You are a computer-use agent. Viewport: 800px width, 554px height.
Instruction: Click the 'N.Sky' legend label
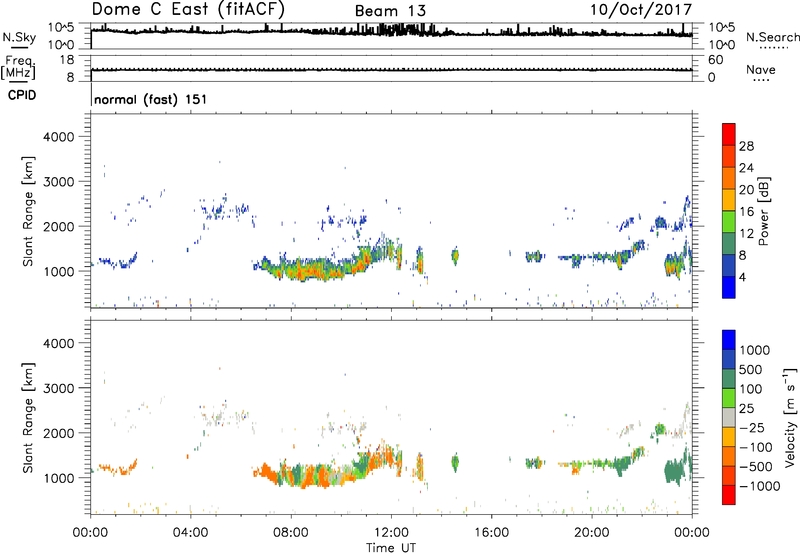[x=19, y=37]
